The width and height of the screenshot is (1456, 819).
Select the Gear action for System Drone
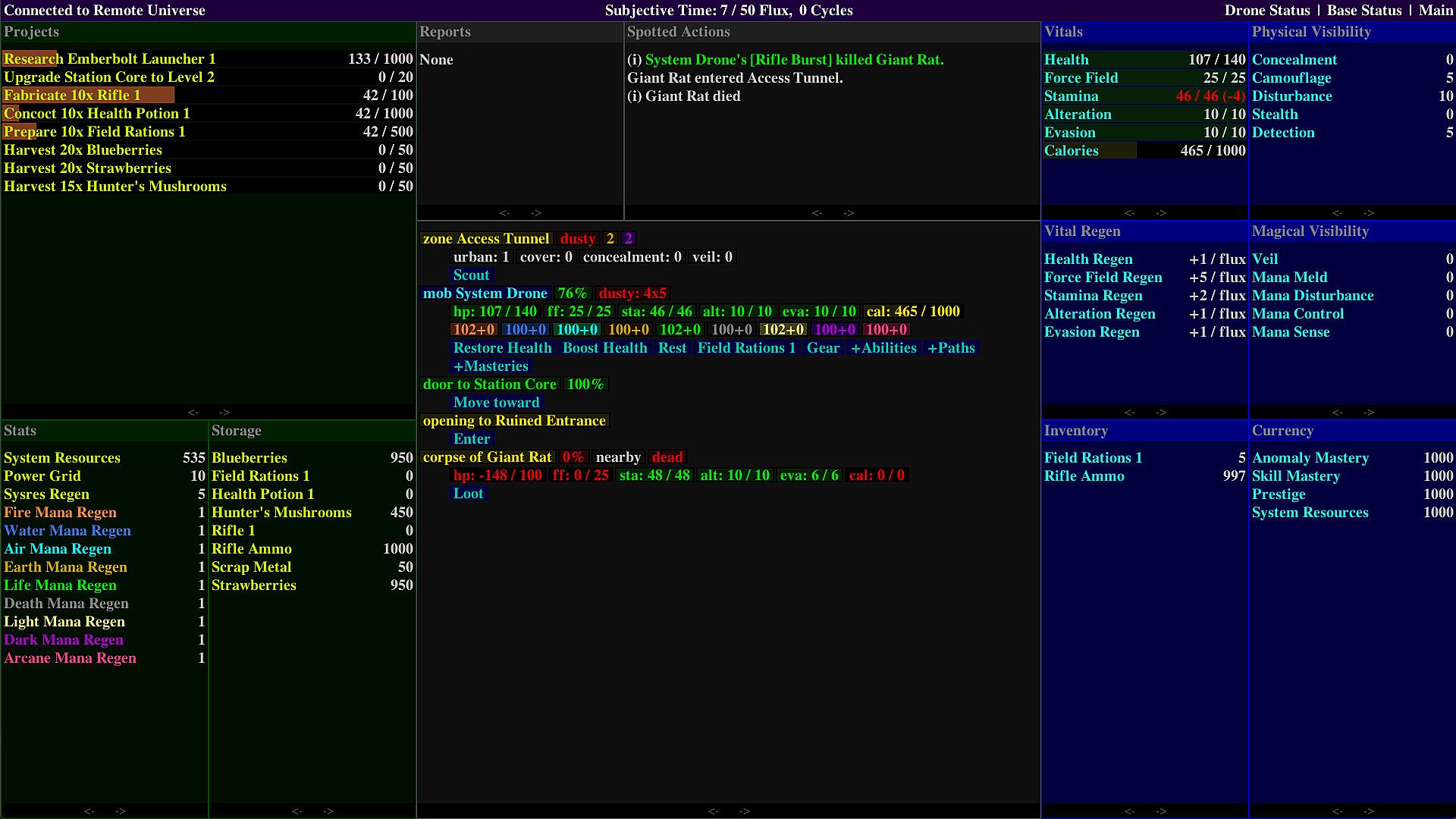click(823, 348)
